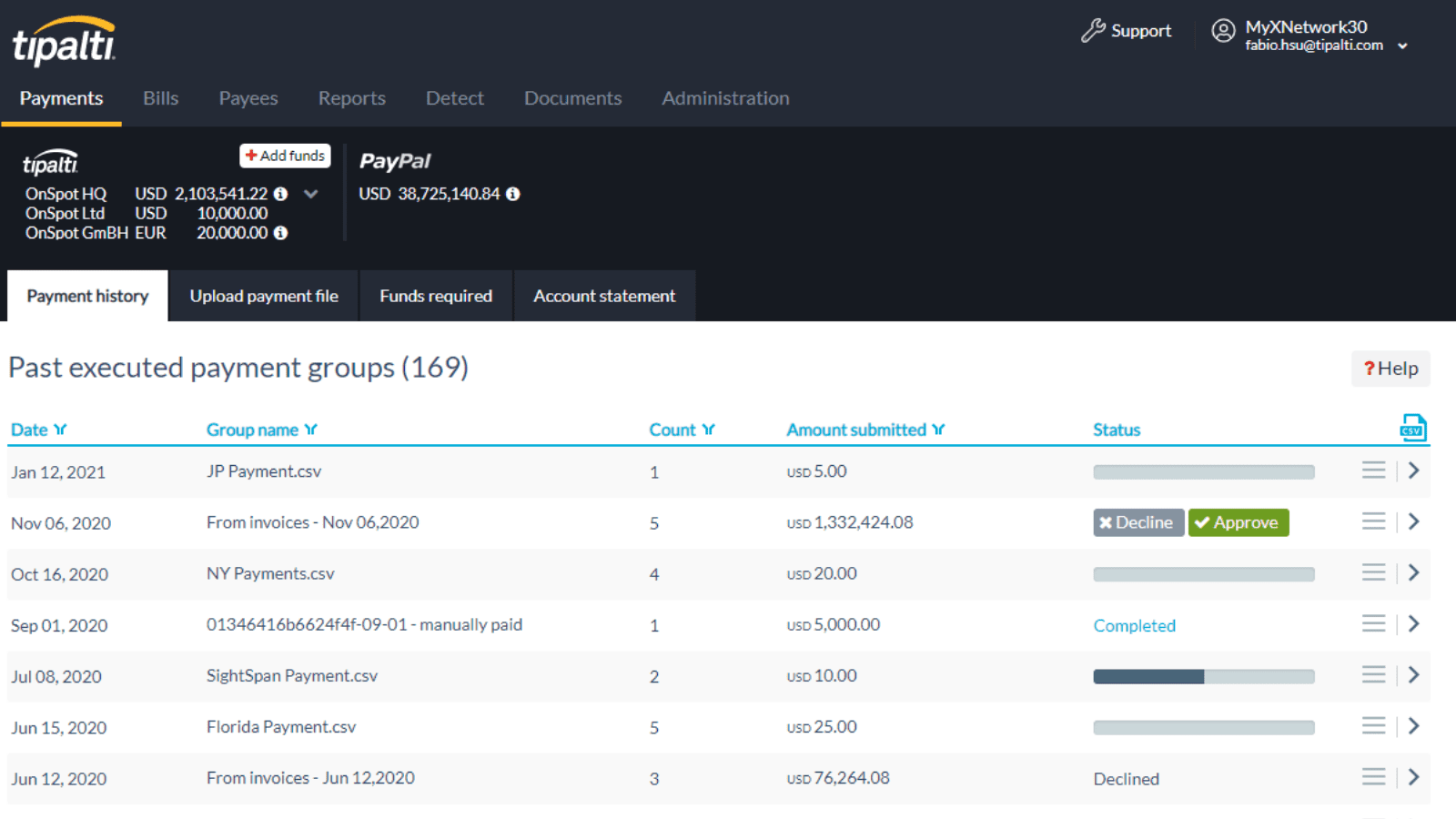Screen dimensions: 1456x819
Task: Expand JP Payment.csv row details arrow
Action: pyautogui.click(x=1413, y=470)
